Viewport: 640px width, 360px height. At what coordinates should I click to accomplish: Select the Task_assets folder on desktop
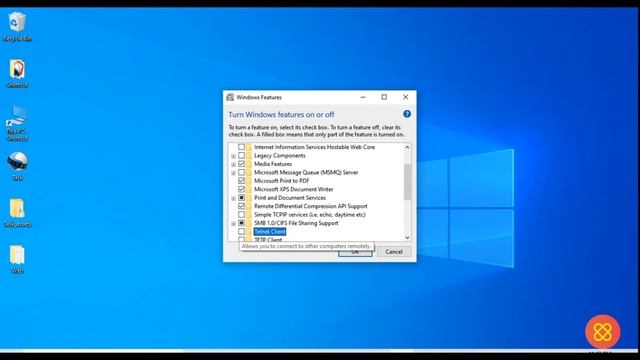tap(17, 212)
